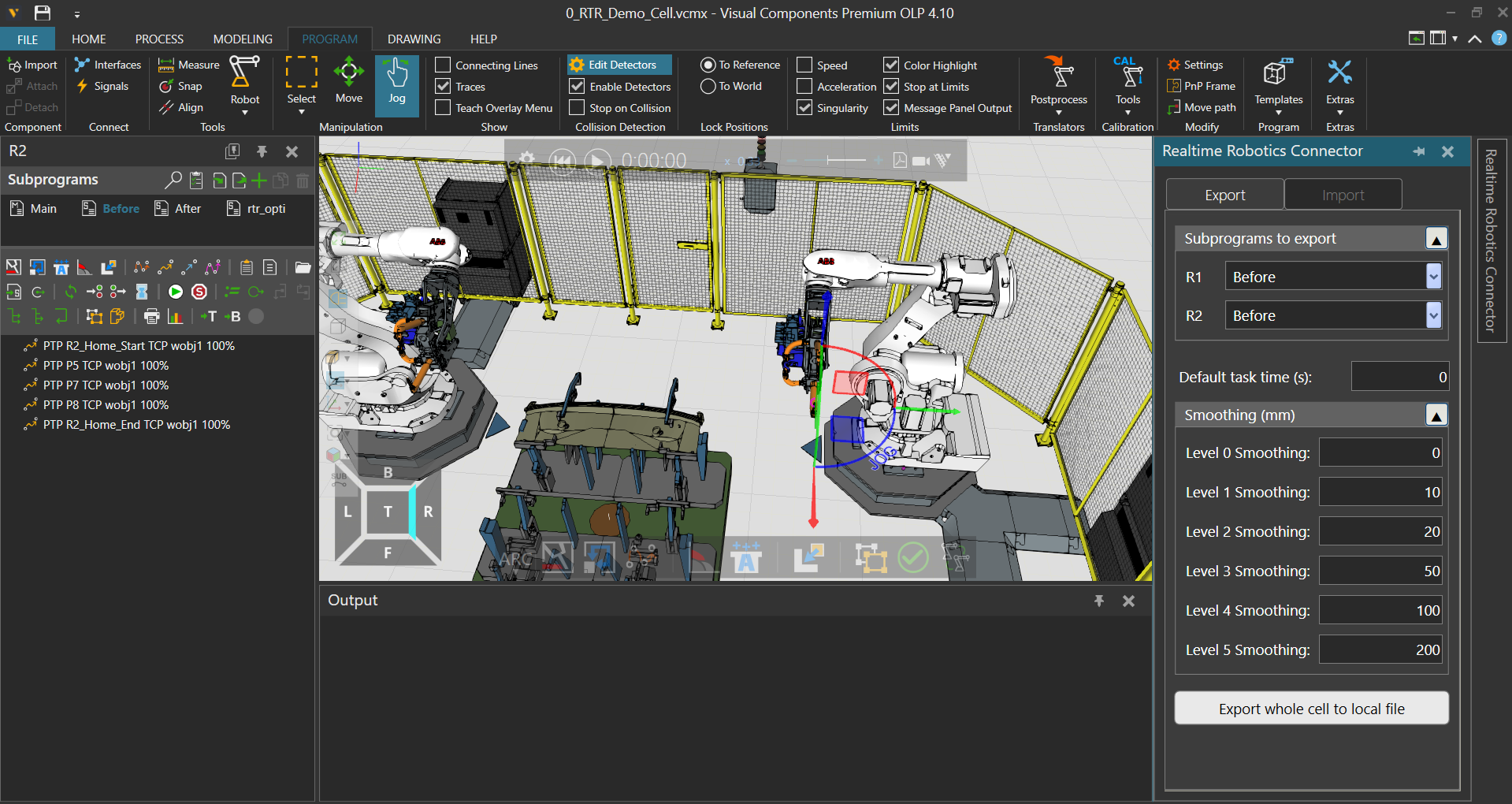Open the Postprocess translators menu

tap(1058, 85)
